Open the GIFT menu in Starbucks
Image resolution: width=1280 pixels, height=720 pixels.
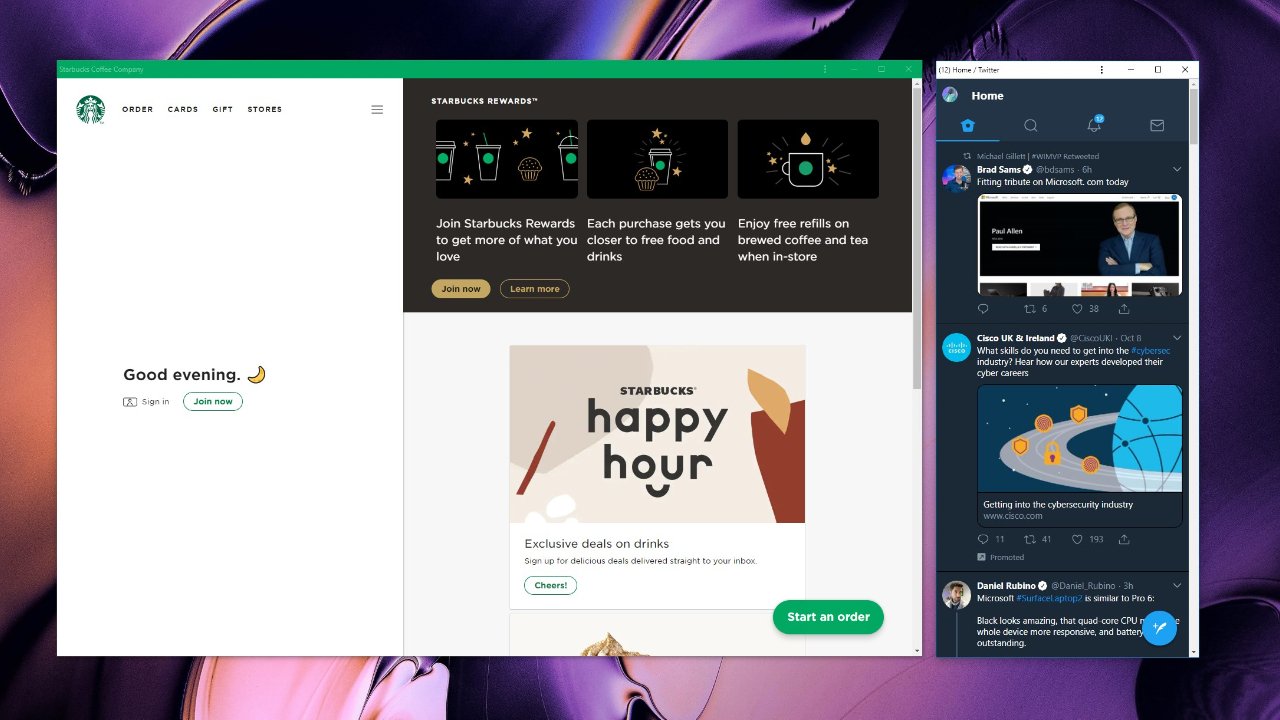pyautogui.click(x=222, y=109)
